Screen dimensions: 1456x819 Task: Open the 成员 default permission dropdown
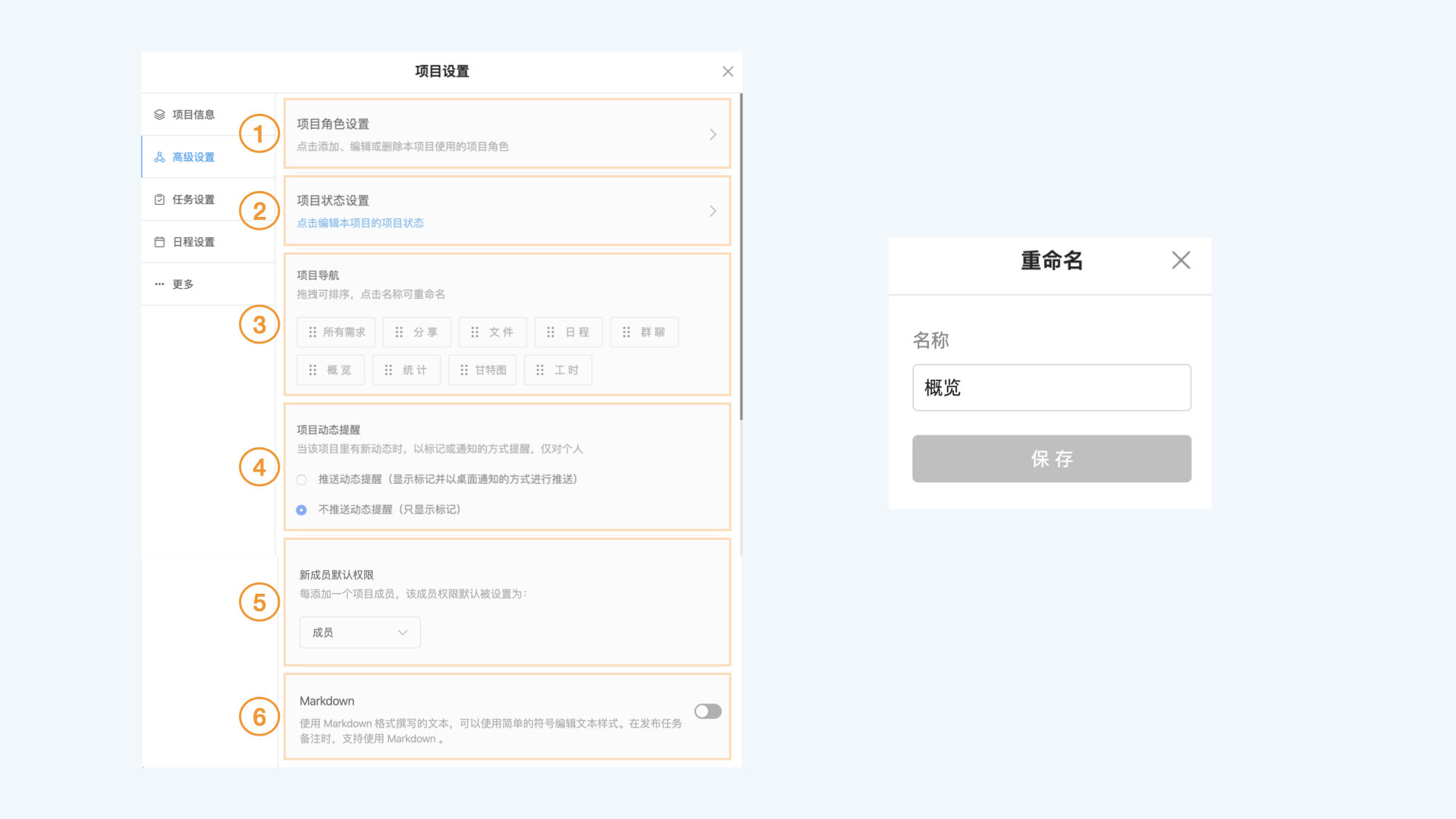360,632
